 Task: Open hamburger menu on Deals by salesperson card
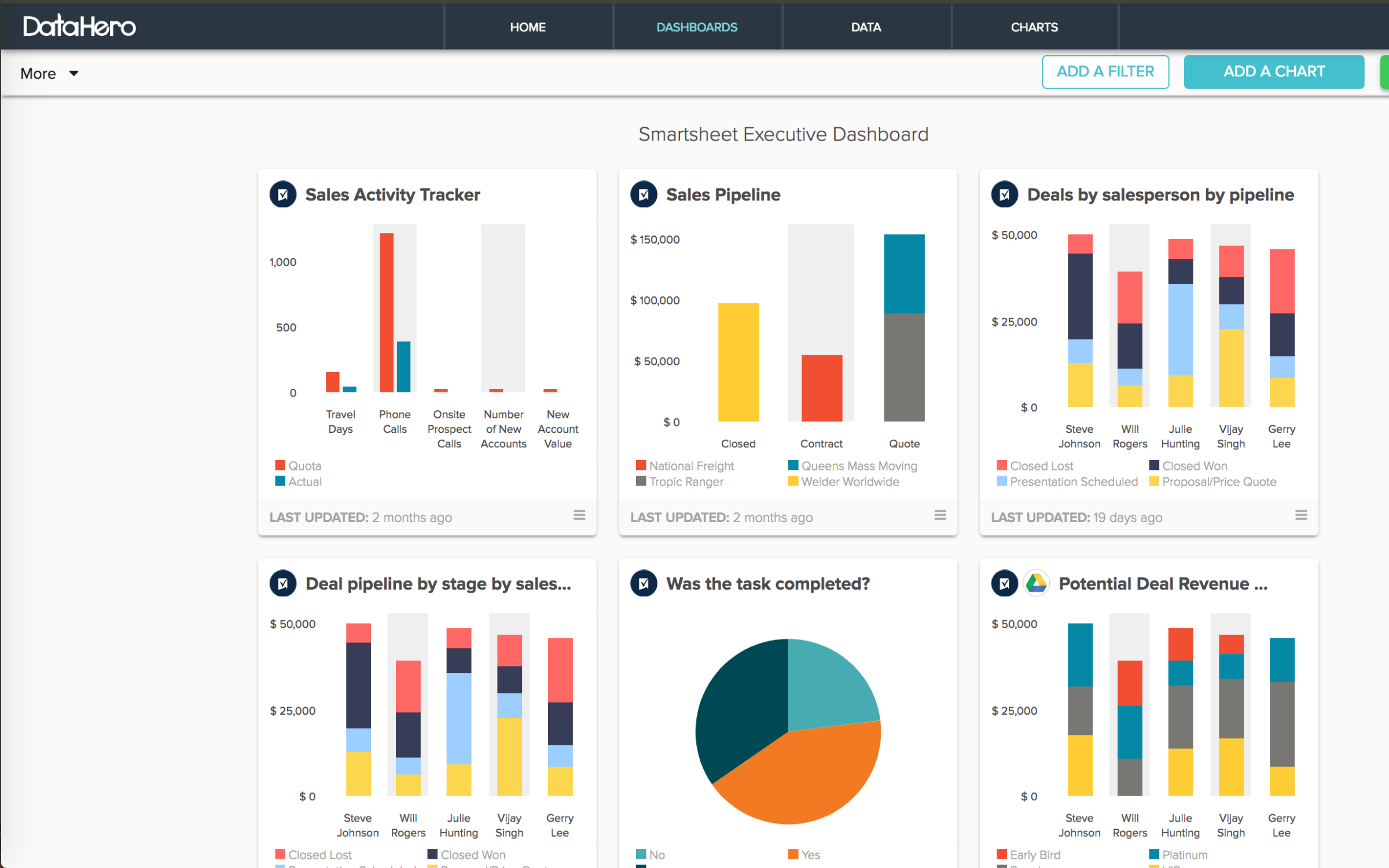tap(1301, 515)
